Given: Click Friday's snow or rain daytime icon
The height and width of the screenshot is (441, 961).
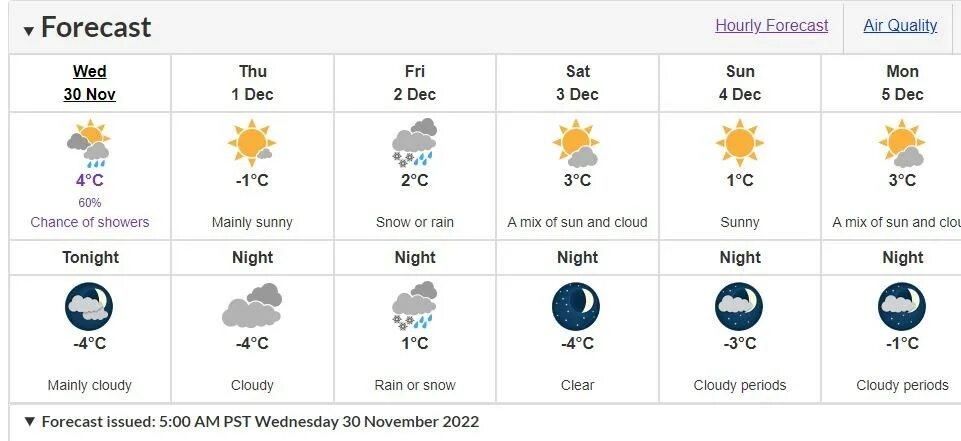Looking at the screenshot, I should (414, 143).
